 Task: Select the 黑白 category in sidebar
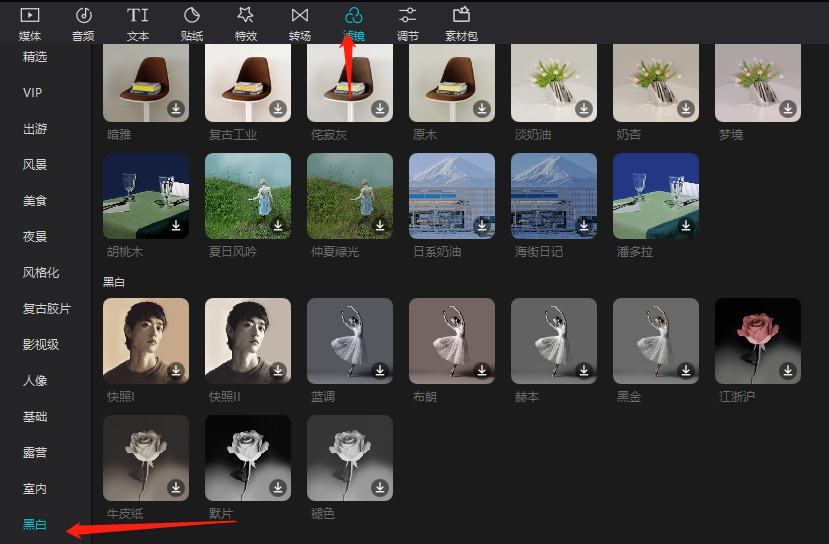[x=35, y=524]
